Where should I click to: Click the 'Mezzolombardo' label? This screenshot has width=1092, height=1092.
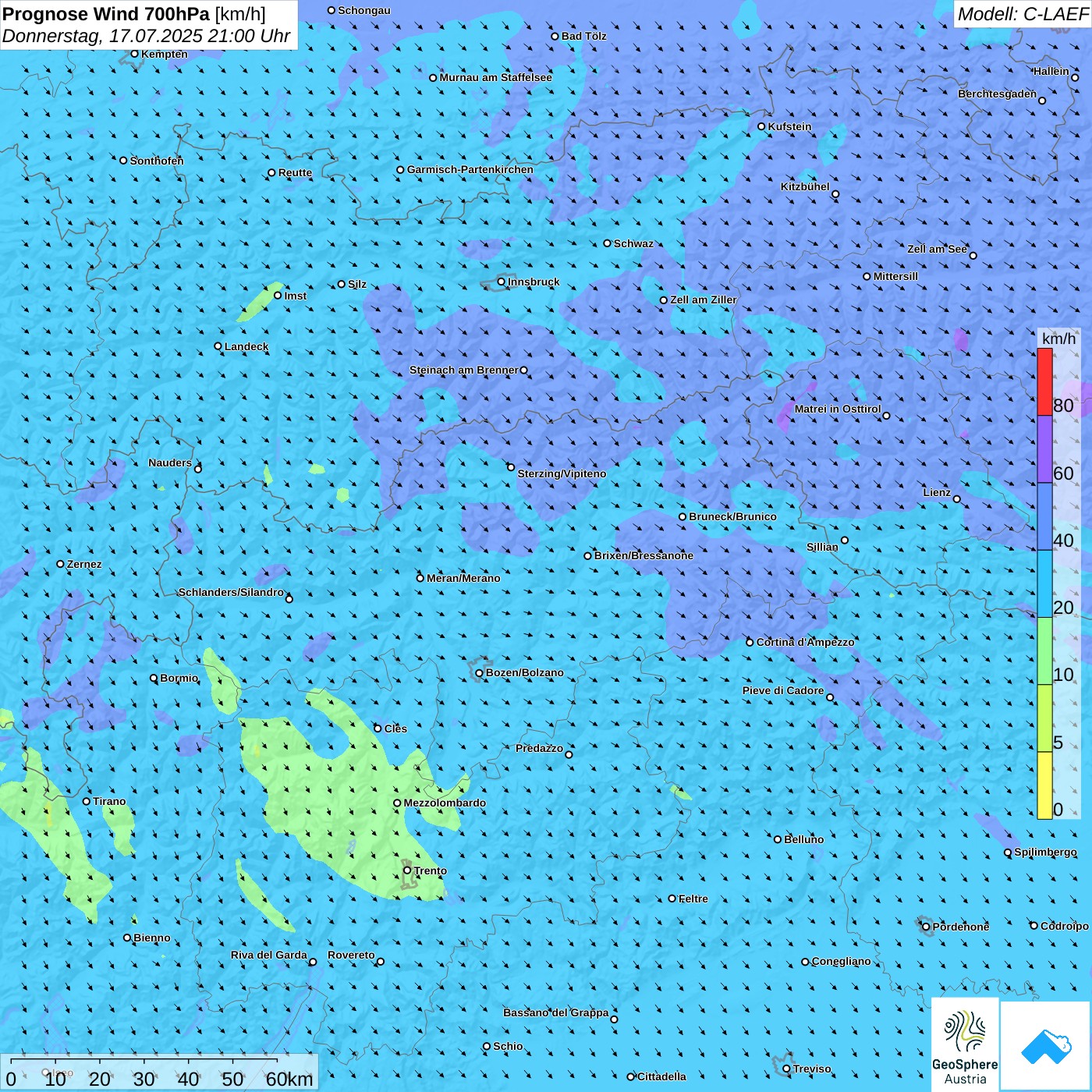point(445,803)
